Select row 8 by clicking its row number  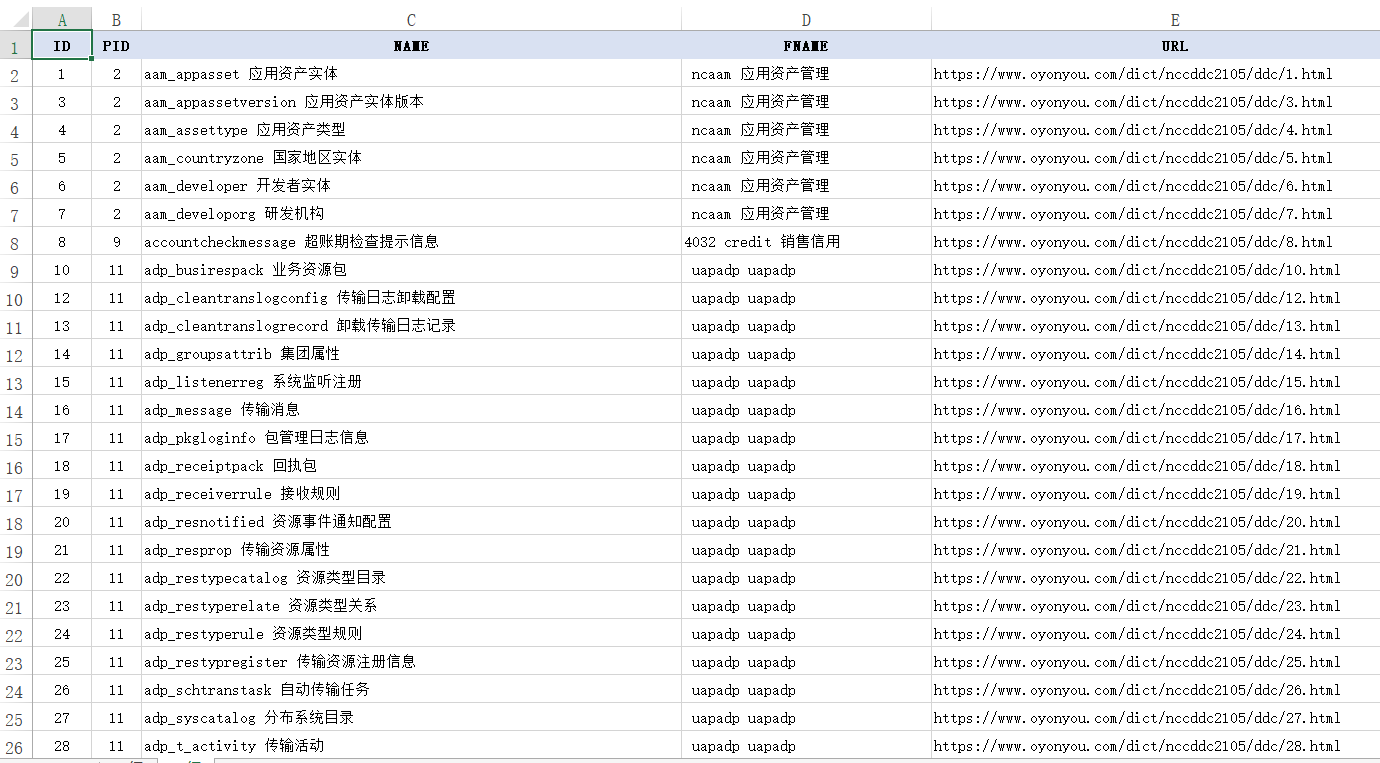click(14, 241)
